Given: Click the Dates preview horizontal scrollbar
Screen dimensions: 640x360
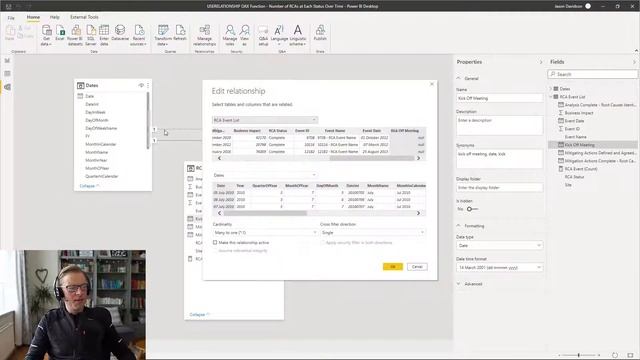Looking at the screenshot, I should coord(265,213).
